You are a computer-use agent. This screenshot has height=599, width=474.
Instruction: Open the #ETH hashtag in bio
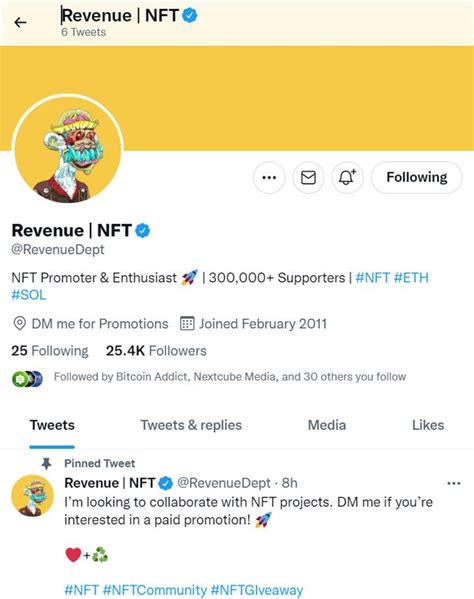411,278
